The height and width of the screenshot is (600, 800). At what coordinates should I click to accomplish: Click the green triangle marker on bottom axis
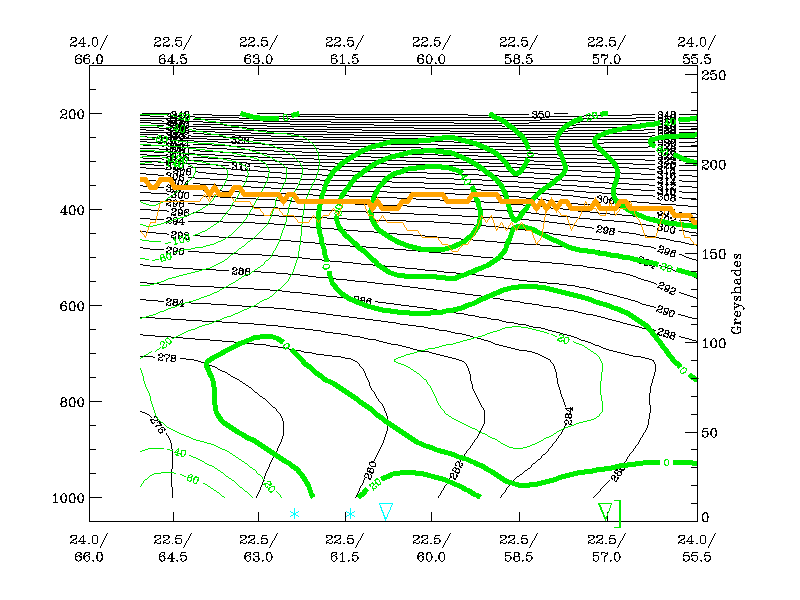click(x=605, y=512)
